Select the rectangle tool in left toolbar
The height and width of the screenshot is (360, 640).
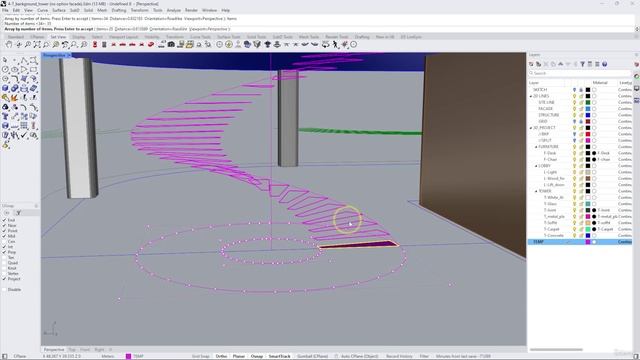coord(33,70)
